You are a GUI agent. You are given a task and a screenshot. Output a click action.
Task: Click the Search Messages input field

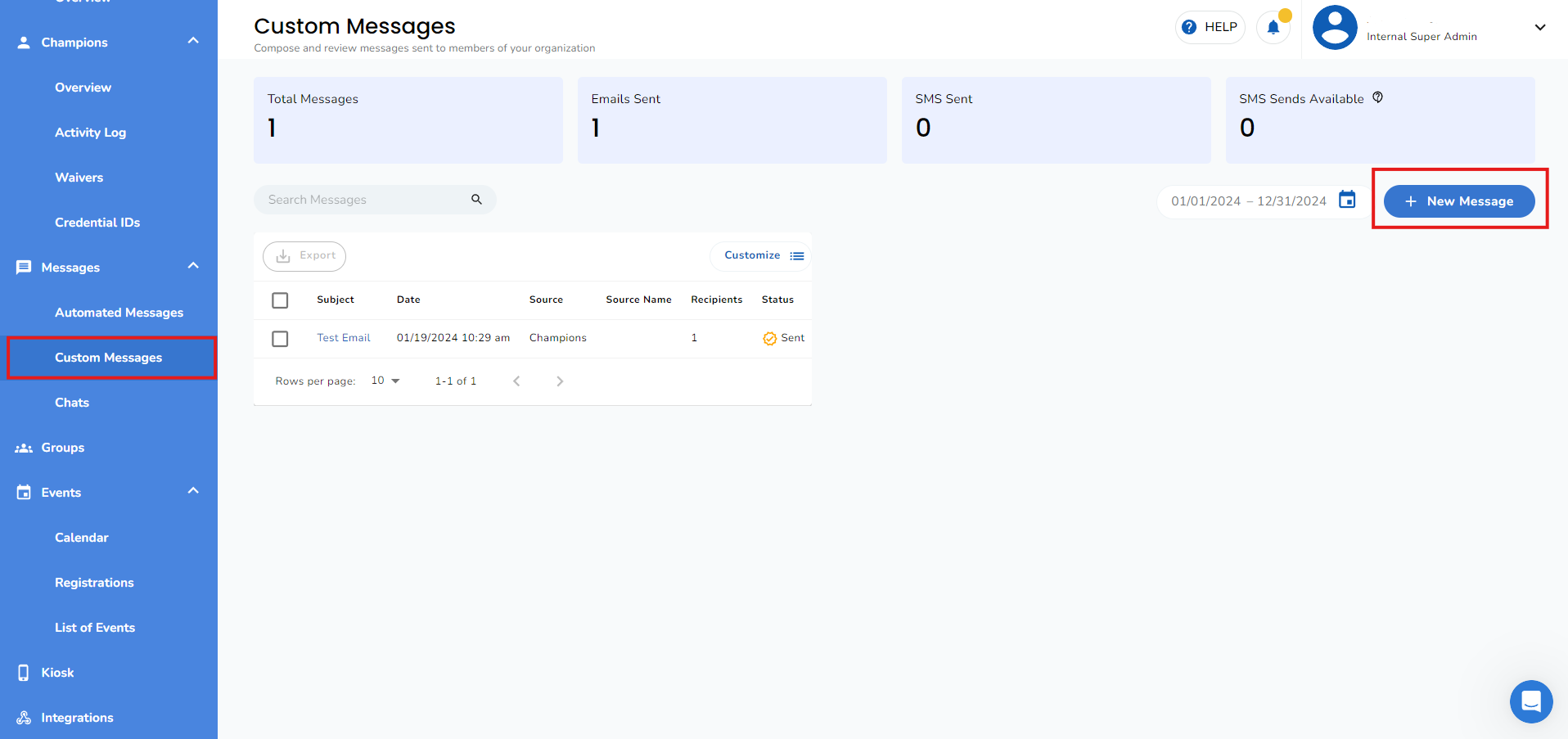364,200
